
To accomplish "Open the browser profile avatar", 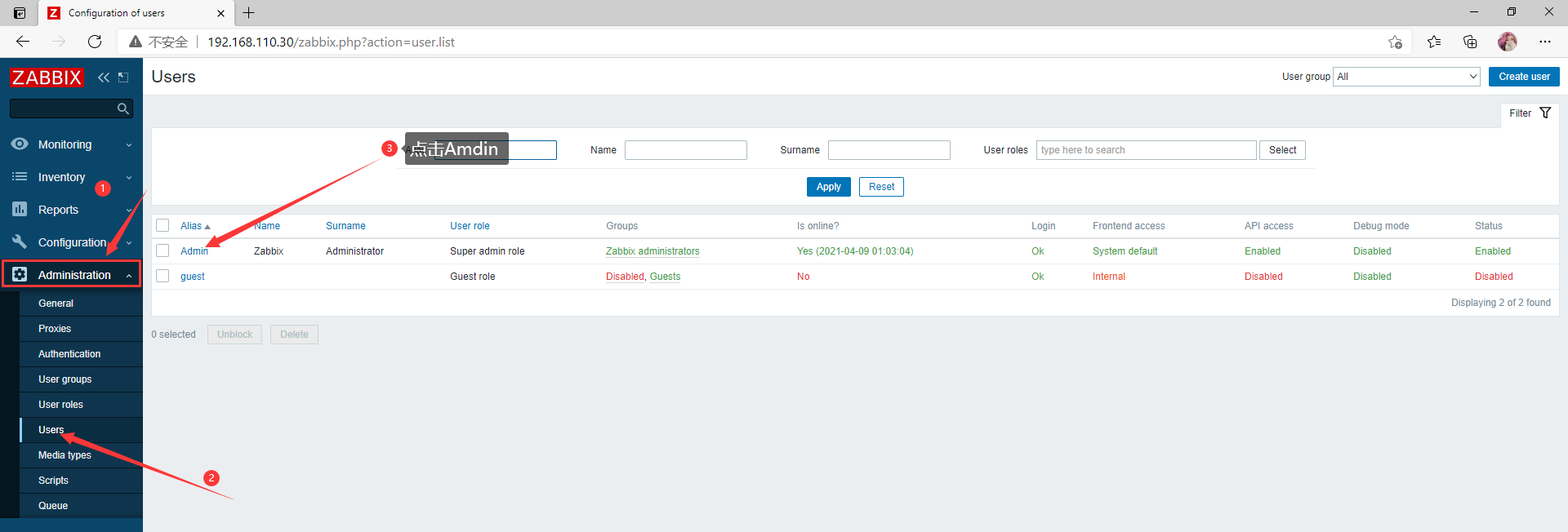I will pos(1508,42).
